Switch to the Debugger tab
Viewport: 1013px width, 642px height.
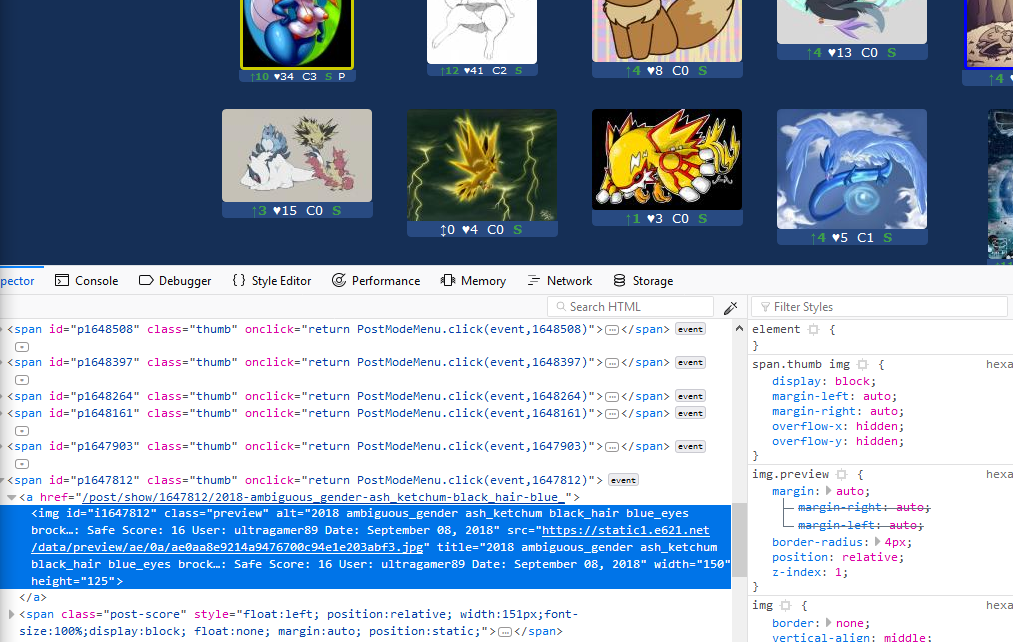175,281
